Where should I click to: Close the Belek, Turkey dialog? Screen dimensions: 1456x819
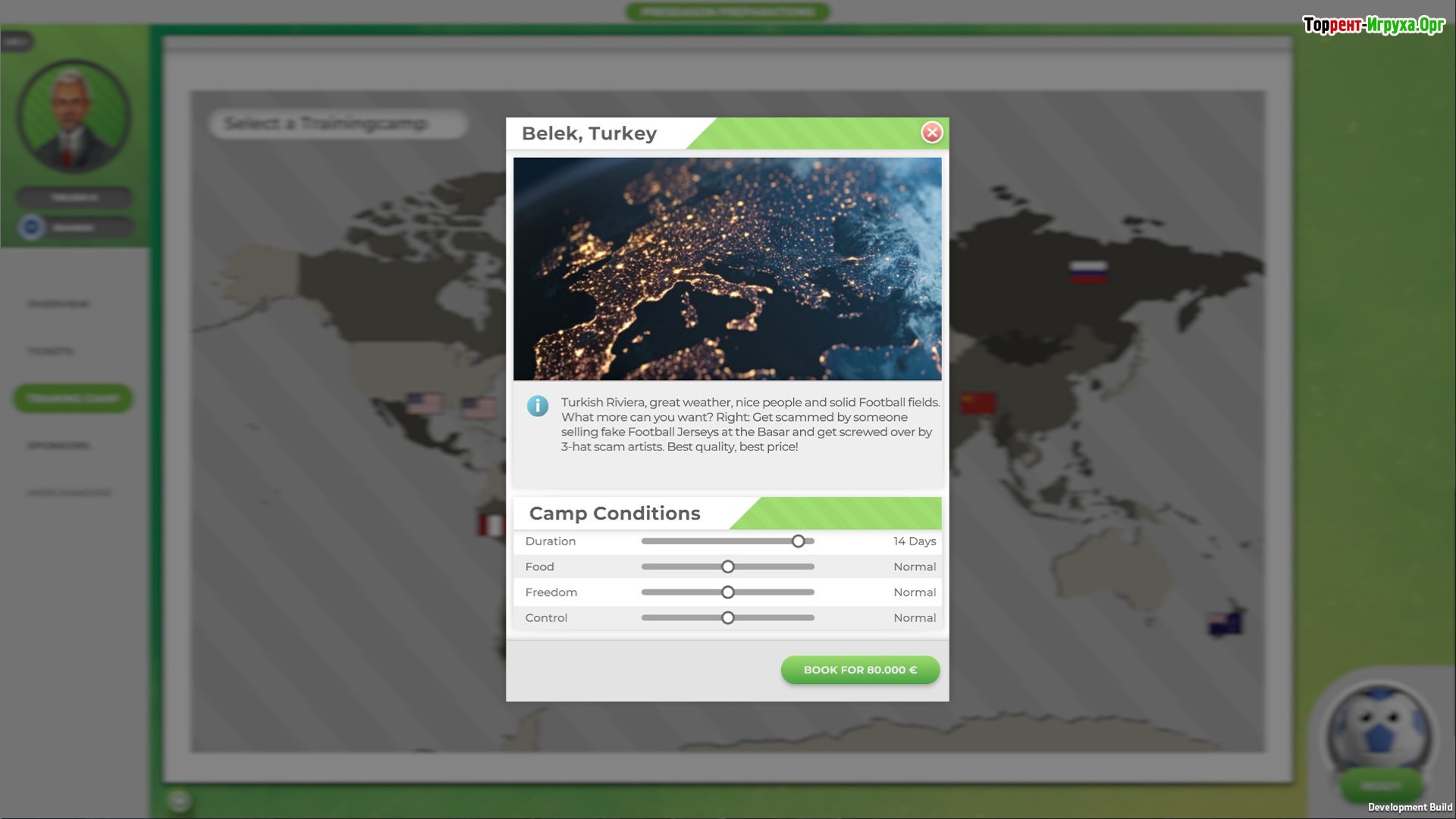(931, 133)
